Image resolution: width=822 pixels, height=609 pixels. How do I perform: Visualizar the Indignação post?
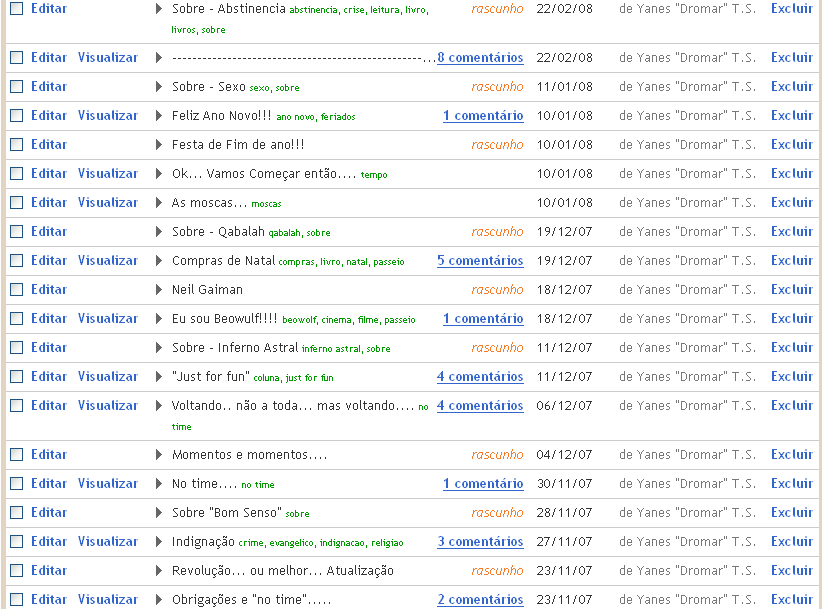pos(108,541)
